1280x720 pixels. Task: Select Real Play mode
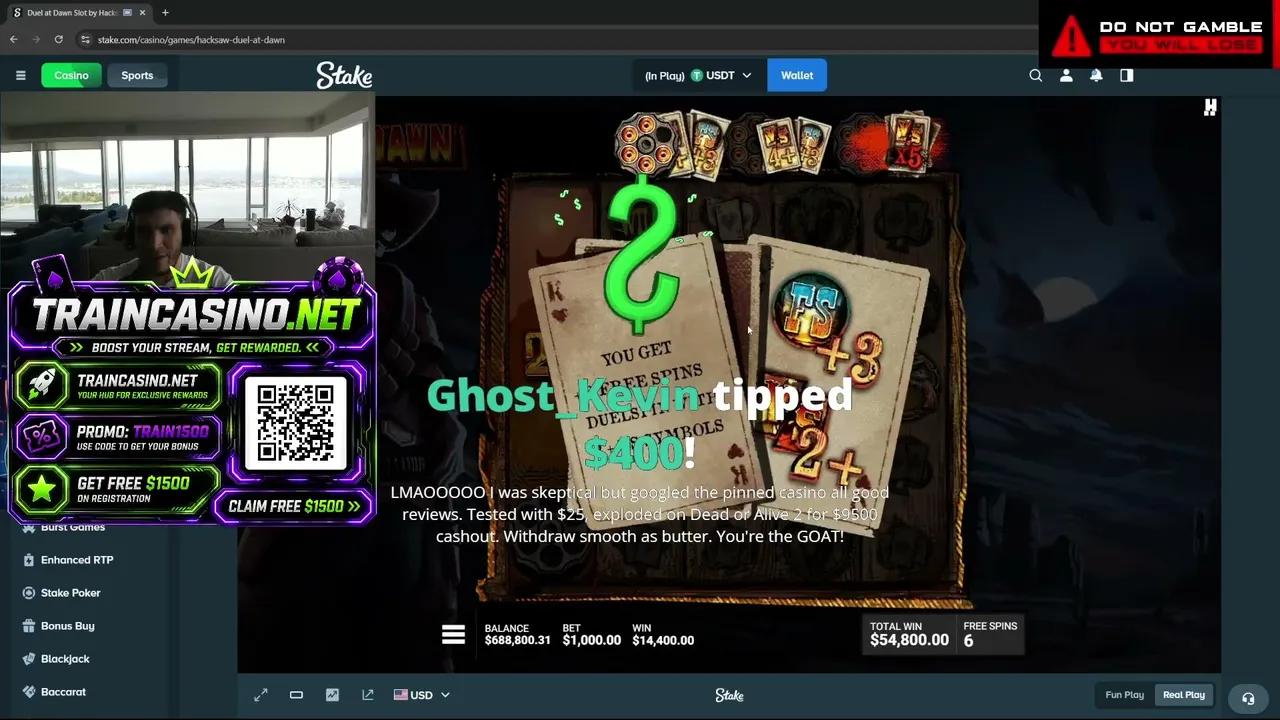point(1184,695)
